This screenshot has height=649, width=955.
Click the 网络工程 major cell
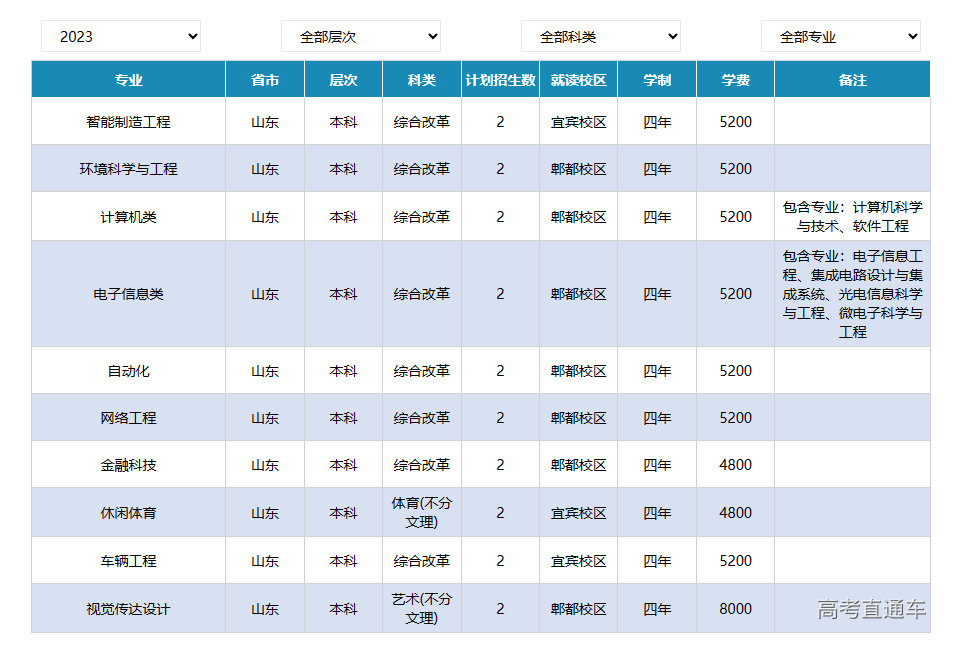coord(128,418)
